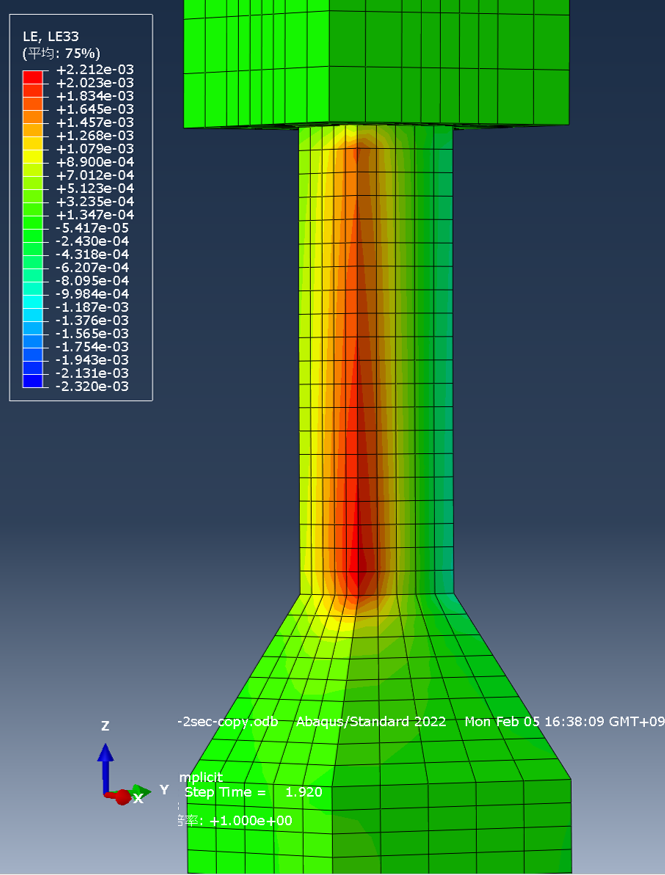Click the blue Z axis arrow of triad
Viewport: 665px width, 875px height.
tap(105, 766)
